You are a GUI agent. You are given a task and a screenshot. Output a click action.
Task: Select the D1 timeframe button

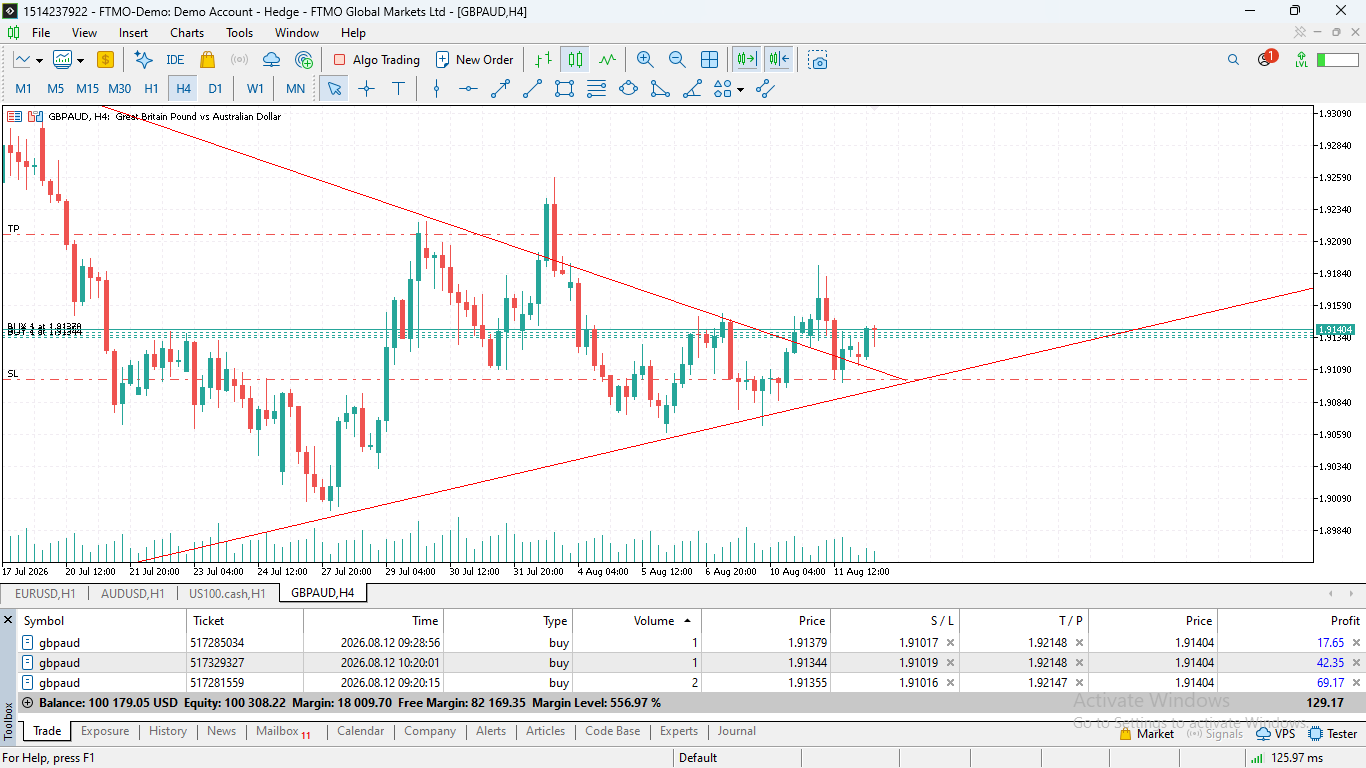(x=215, y=88)
